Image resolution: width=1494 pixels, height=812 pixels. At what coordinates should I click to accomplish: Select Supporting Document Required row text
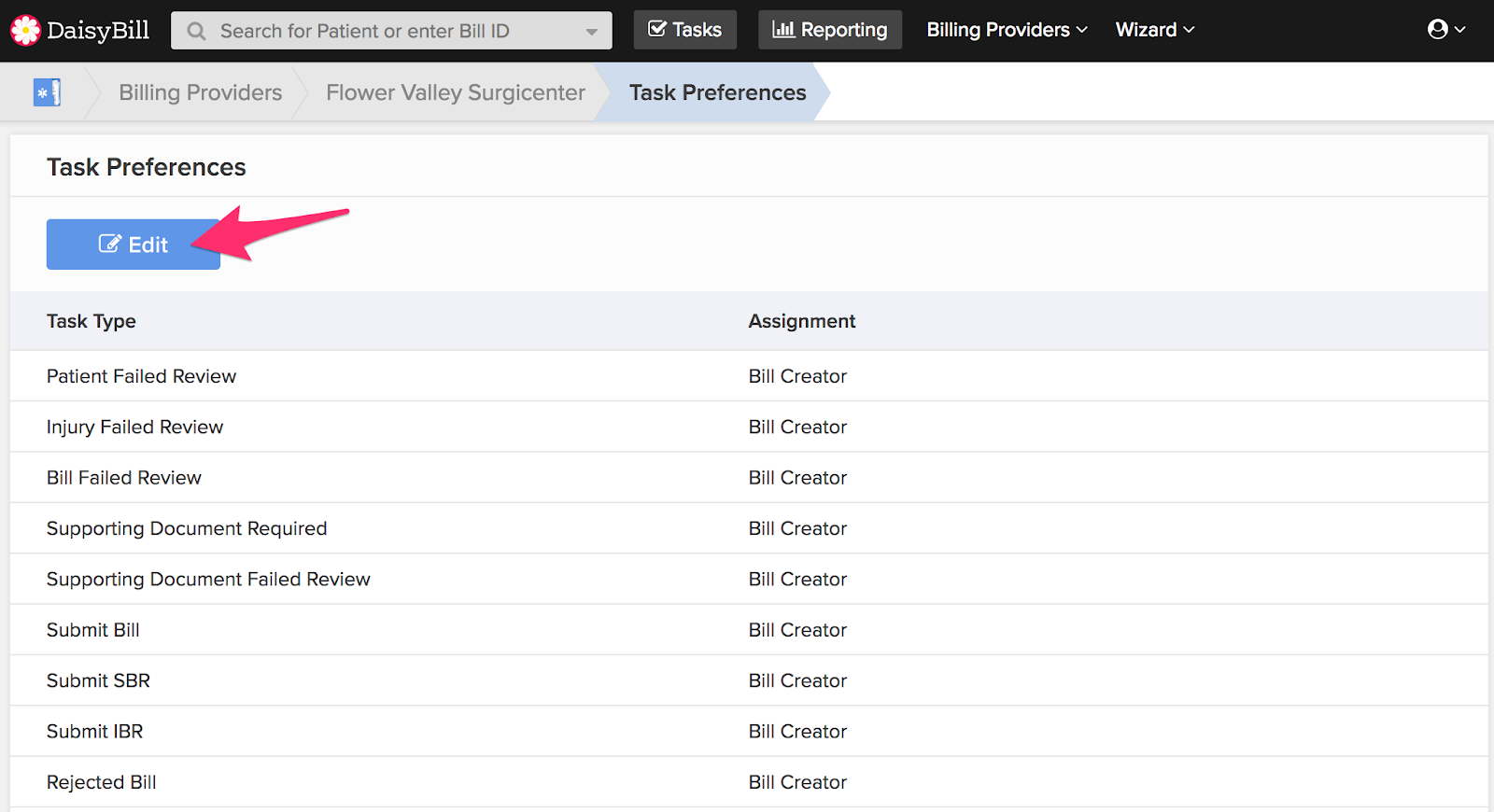[187, 528]
